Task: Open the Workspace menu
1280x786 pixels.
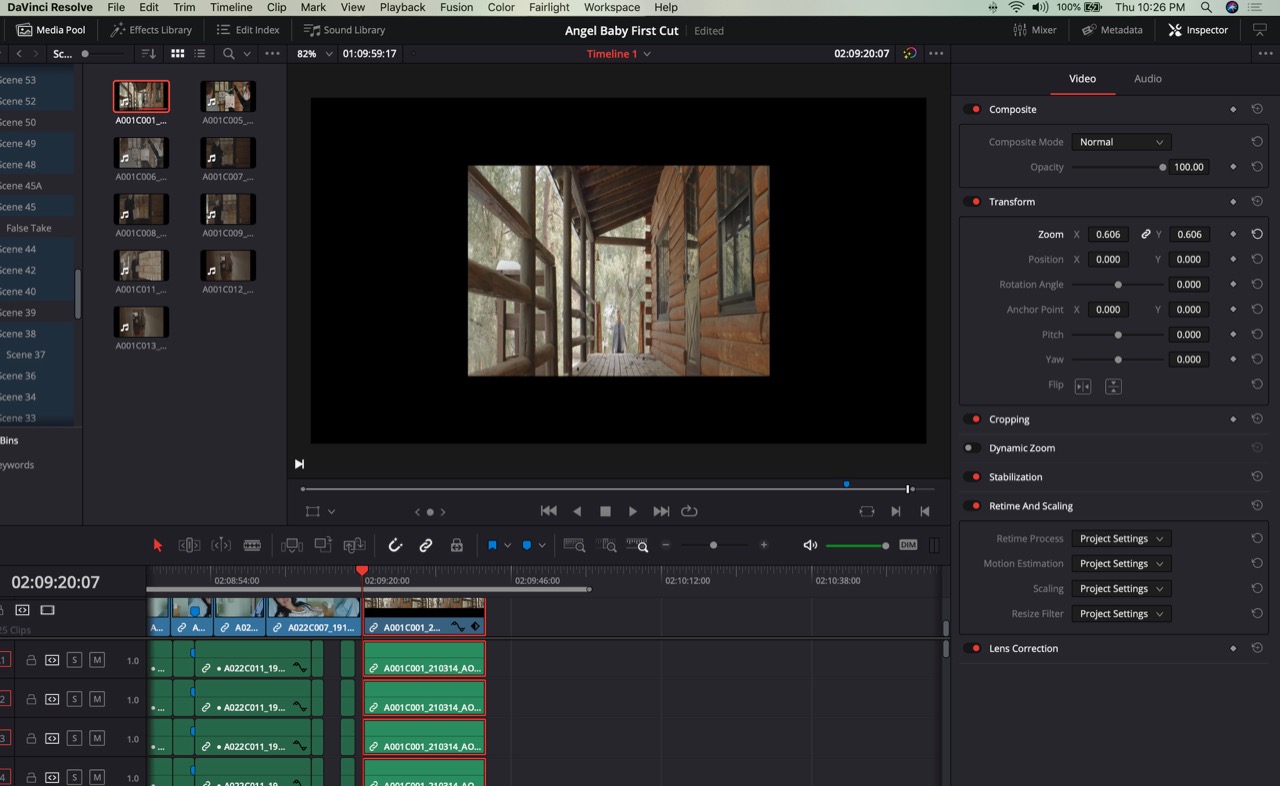Action: pos(612,7)
